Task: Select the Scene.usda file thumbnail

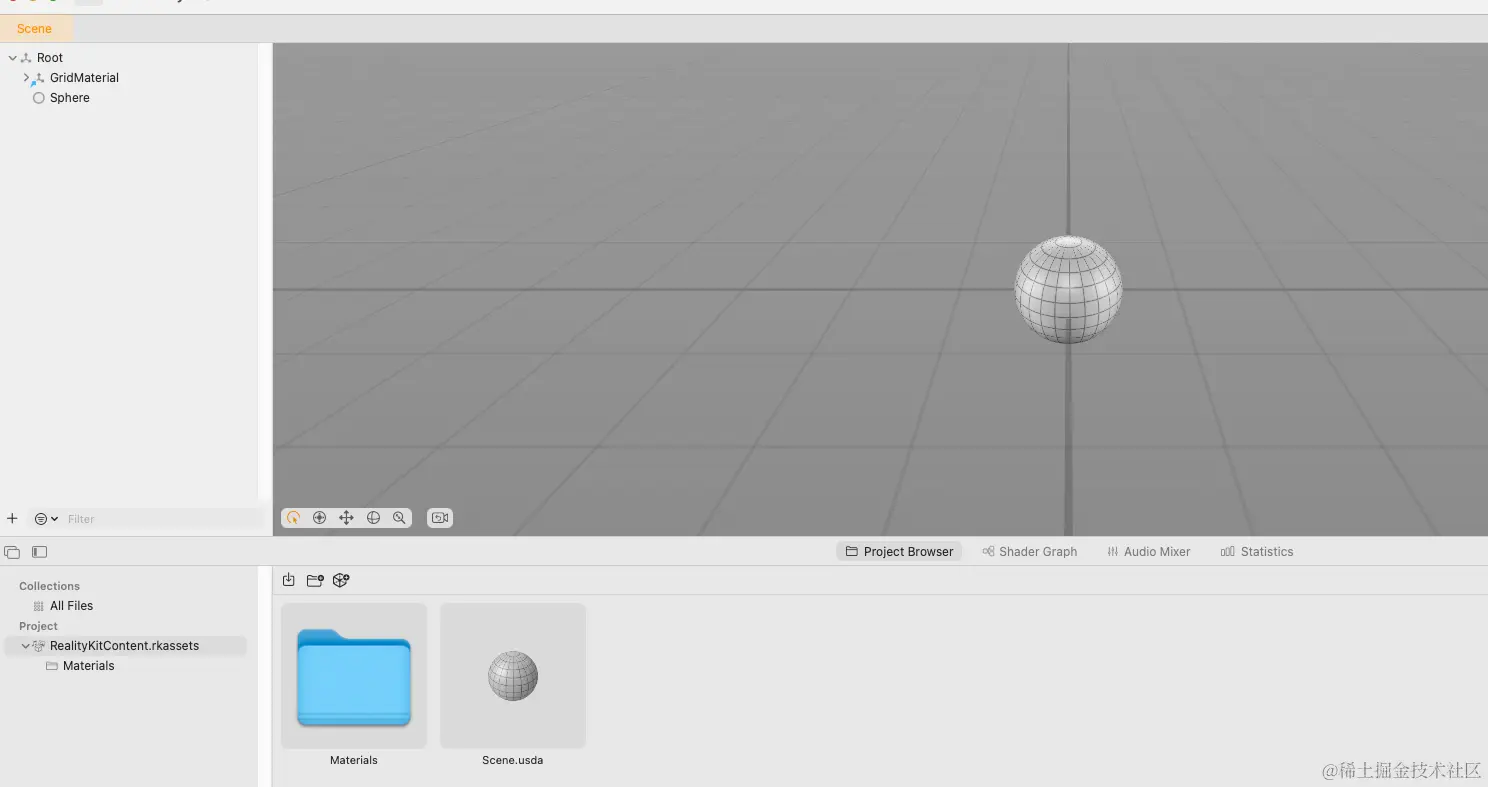Action: 513,676
